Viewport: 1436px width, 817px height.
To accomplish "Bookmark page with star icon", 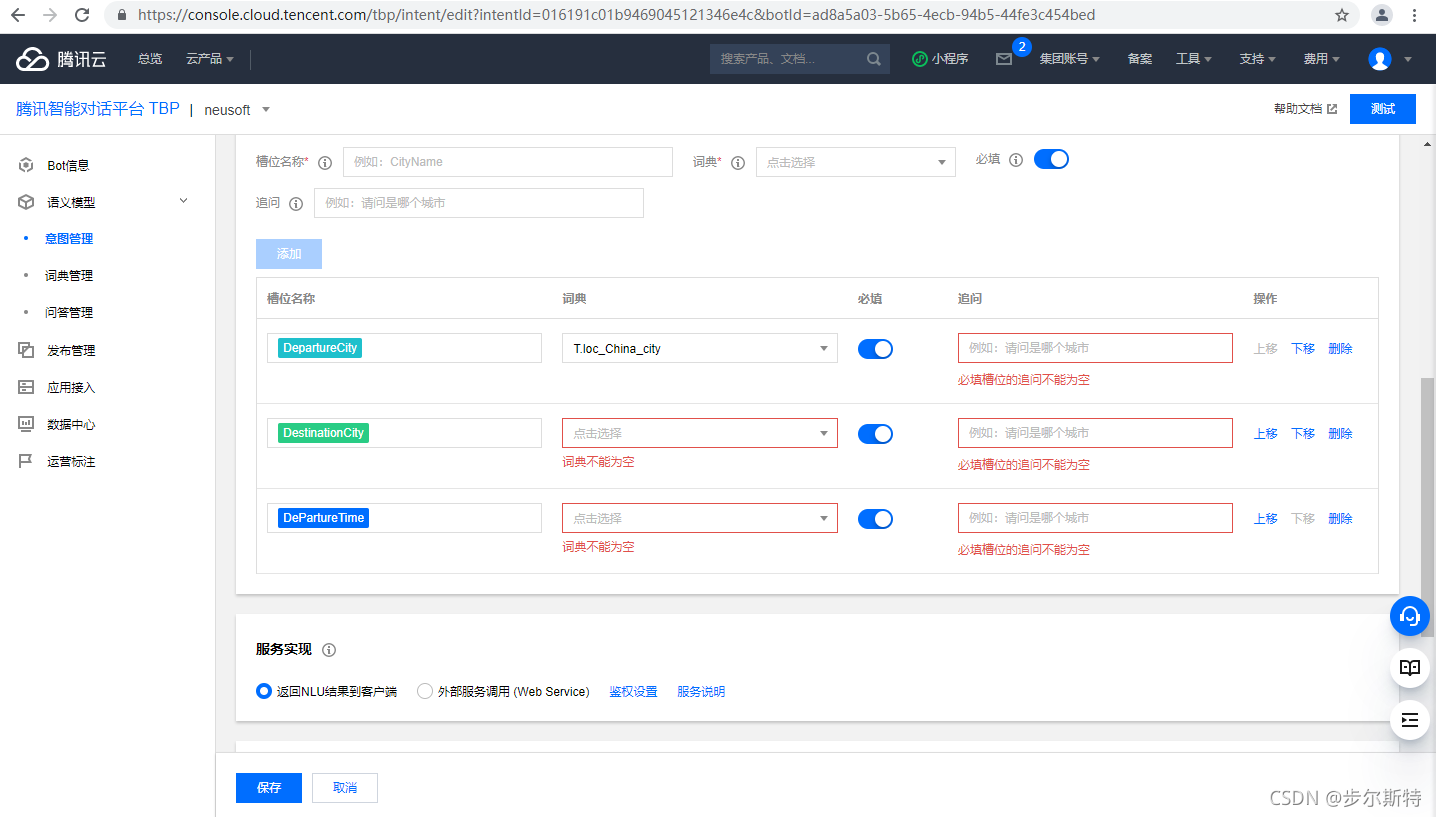I will [1342, 15].
